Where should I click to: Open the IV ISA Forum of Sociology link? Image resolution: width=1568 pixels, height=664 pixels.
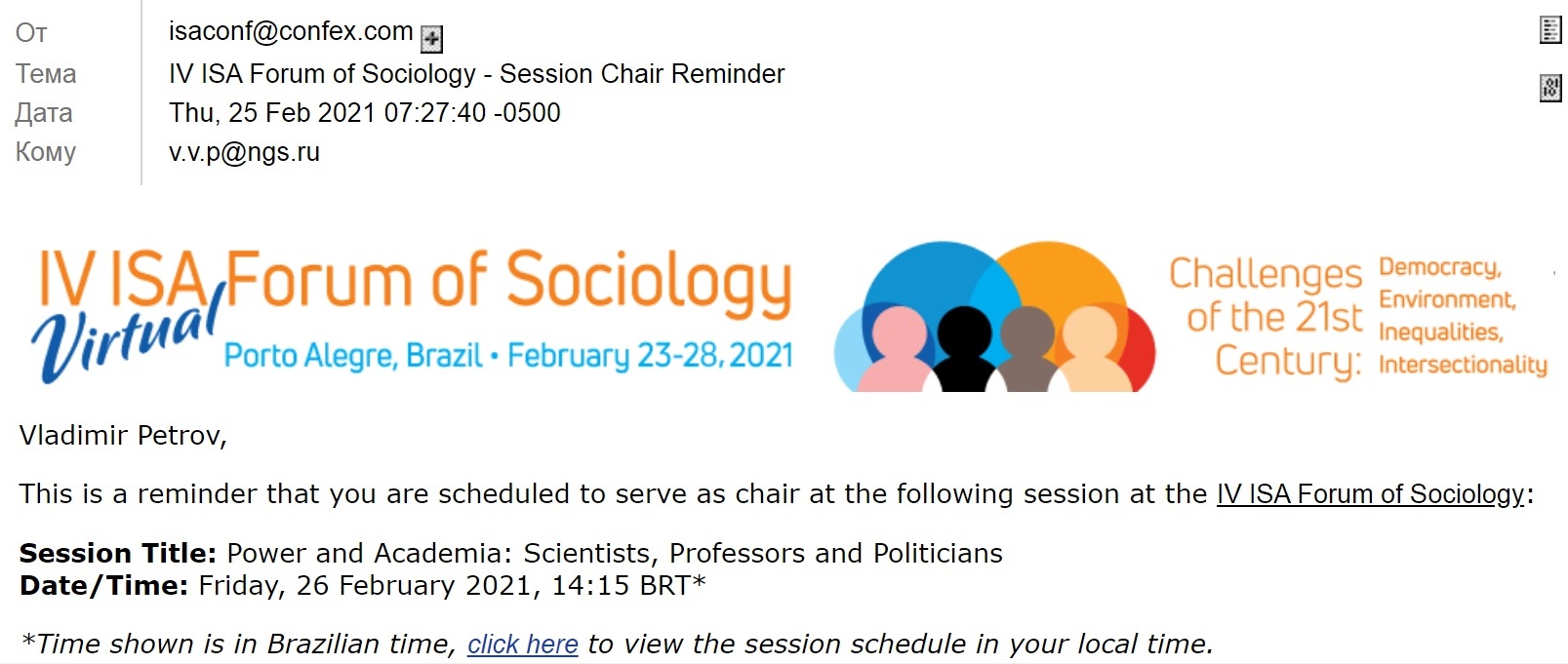click(1370, 494)
